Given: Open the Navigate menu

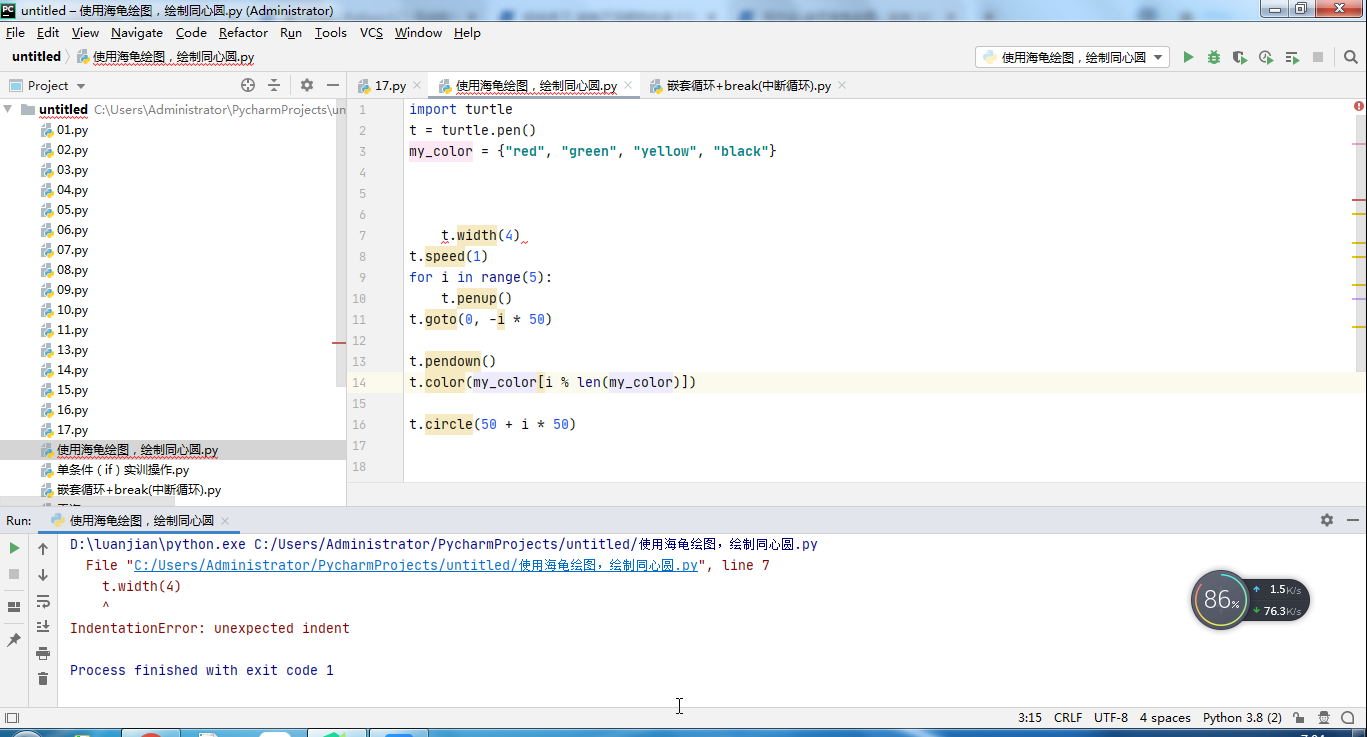Looking at the screenshot, I should [137, 33].
